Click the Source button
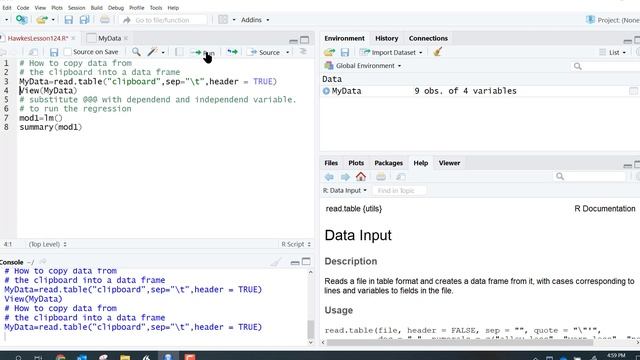Viewport: 640px width, 360px height. [x=265, y=52]
